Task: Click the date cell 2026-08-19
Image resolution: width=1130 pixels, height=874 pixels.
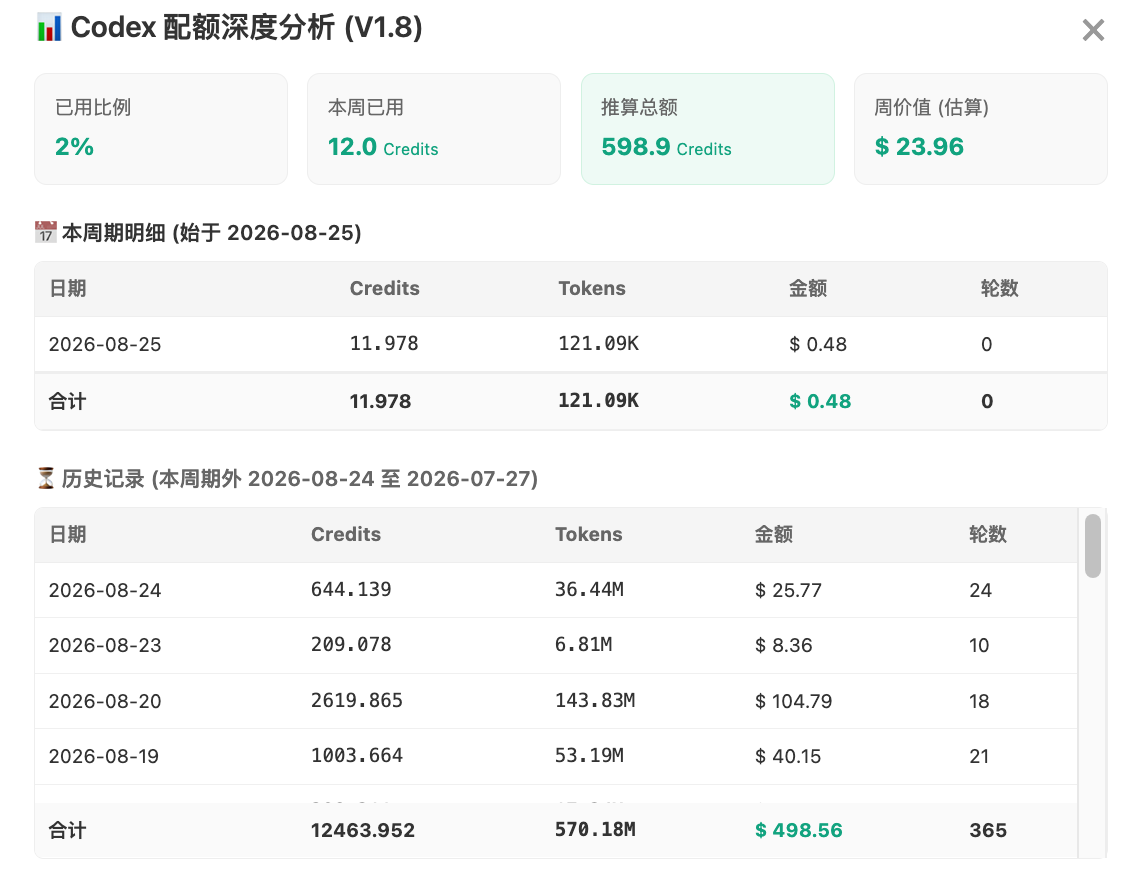Action: (104, 756)
